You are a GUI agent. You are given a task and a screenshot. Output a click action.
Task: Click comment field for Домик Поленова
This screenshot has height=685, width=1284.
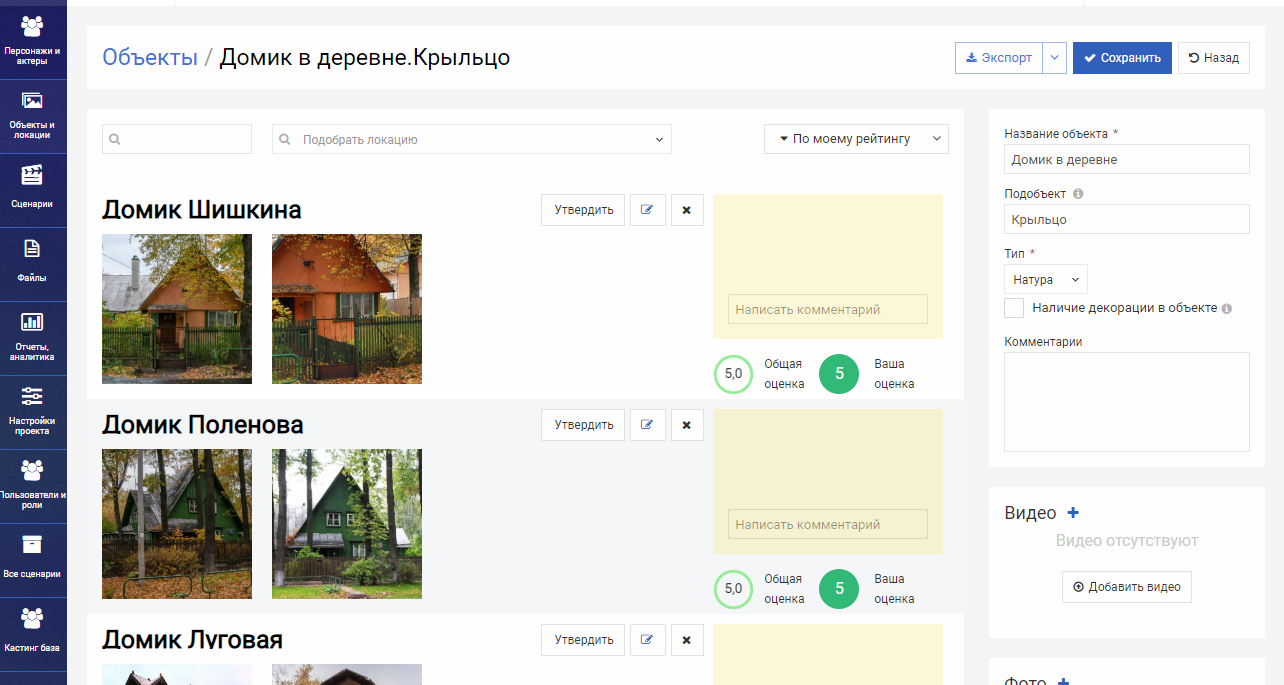pyautogui.click(x=828, y=524)
